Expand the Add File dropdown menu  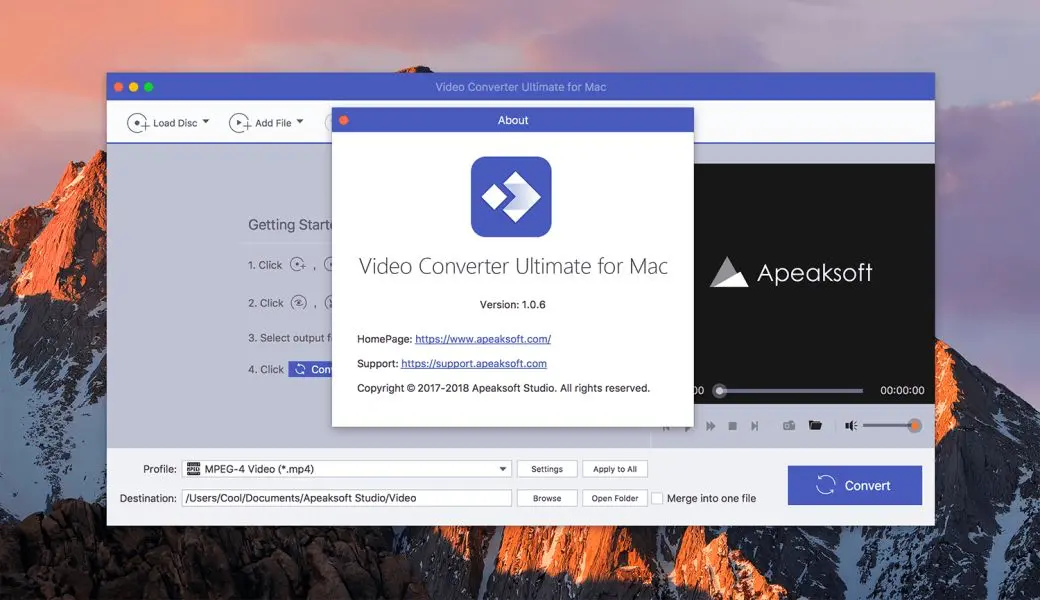coord(302,122)
